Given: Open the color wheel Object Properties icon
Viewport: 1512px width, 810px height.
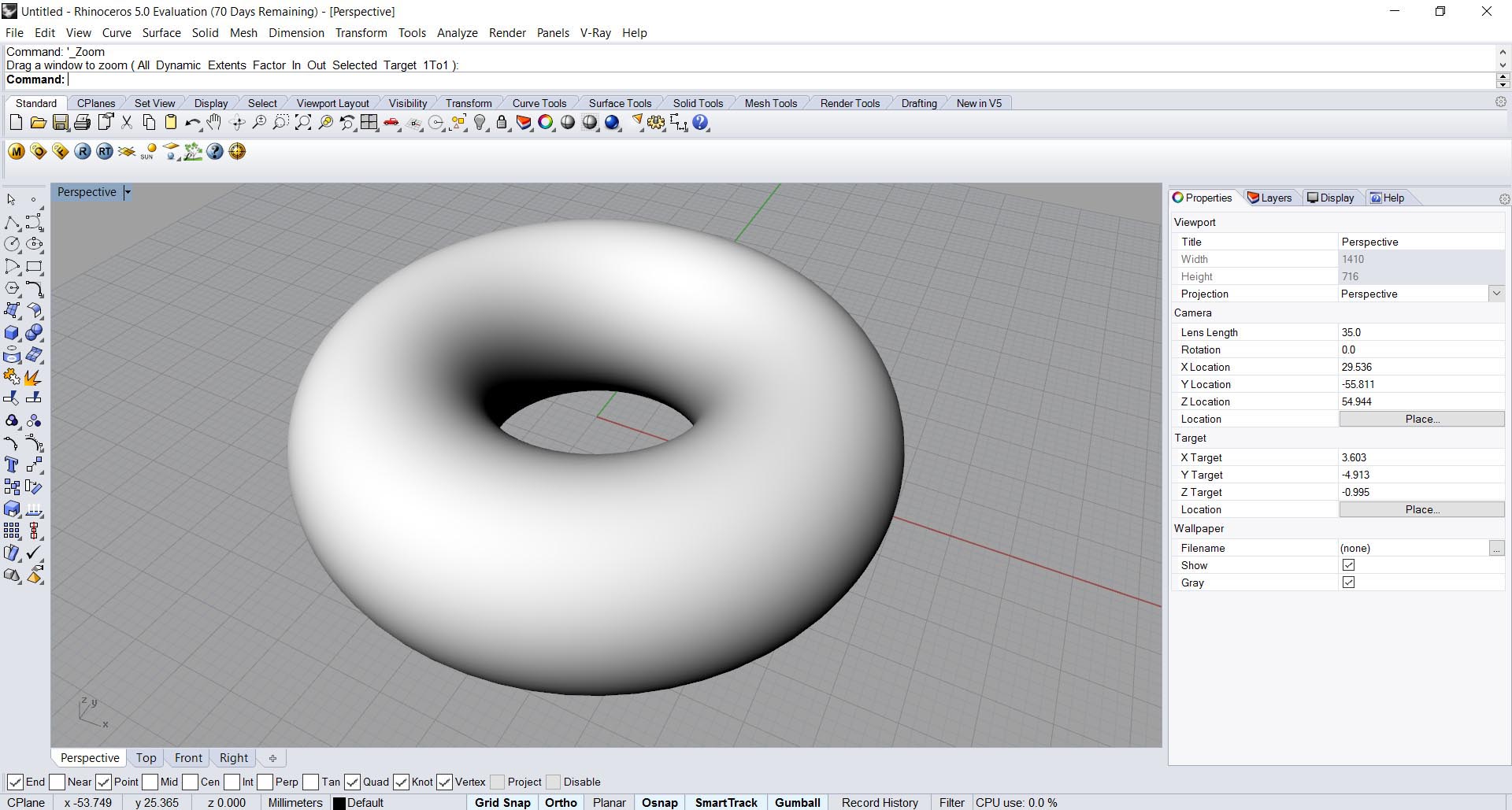Looking at the screenshot, I should click(x=546, y=123).
